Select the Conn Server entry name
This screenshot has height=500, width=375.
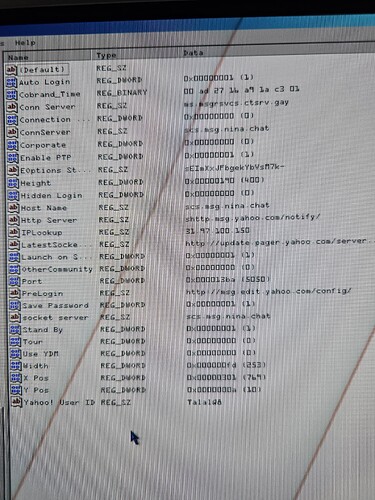[x=47, y=107]
